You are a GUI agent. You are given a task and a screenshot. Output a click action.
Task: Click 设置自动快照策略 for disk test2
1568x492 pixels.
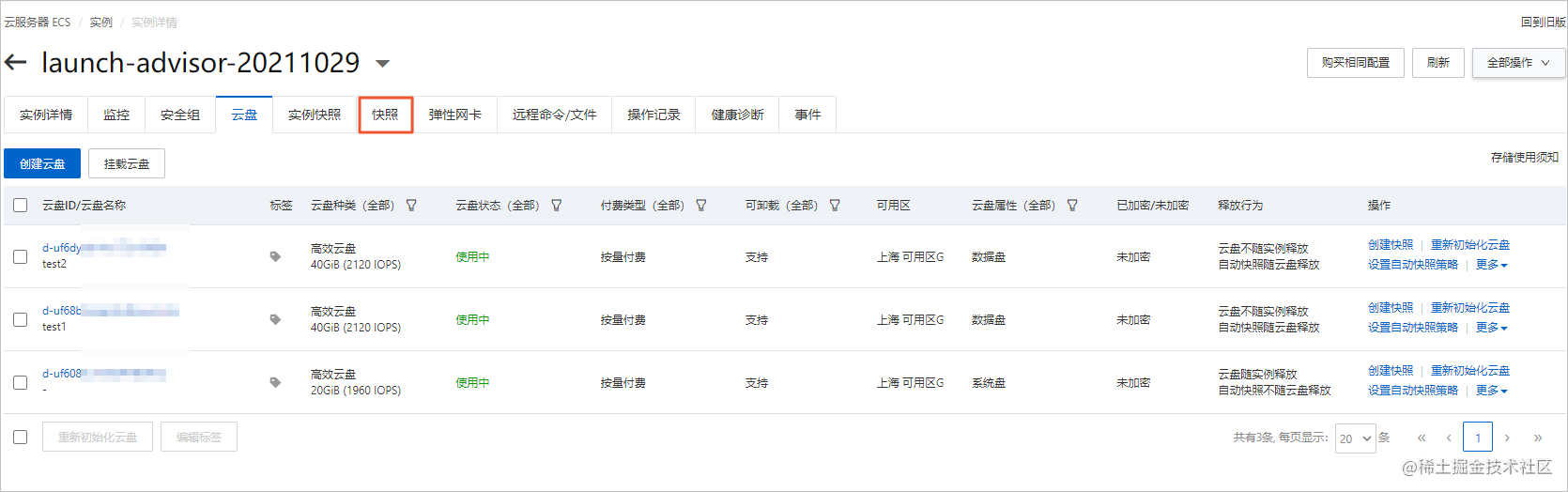click(x=1413, y=265)
